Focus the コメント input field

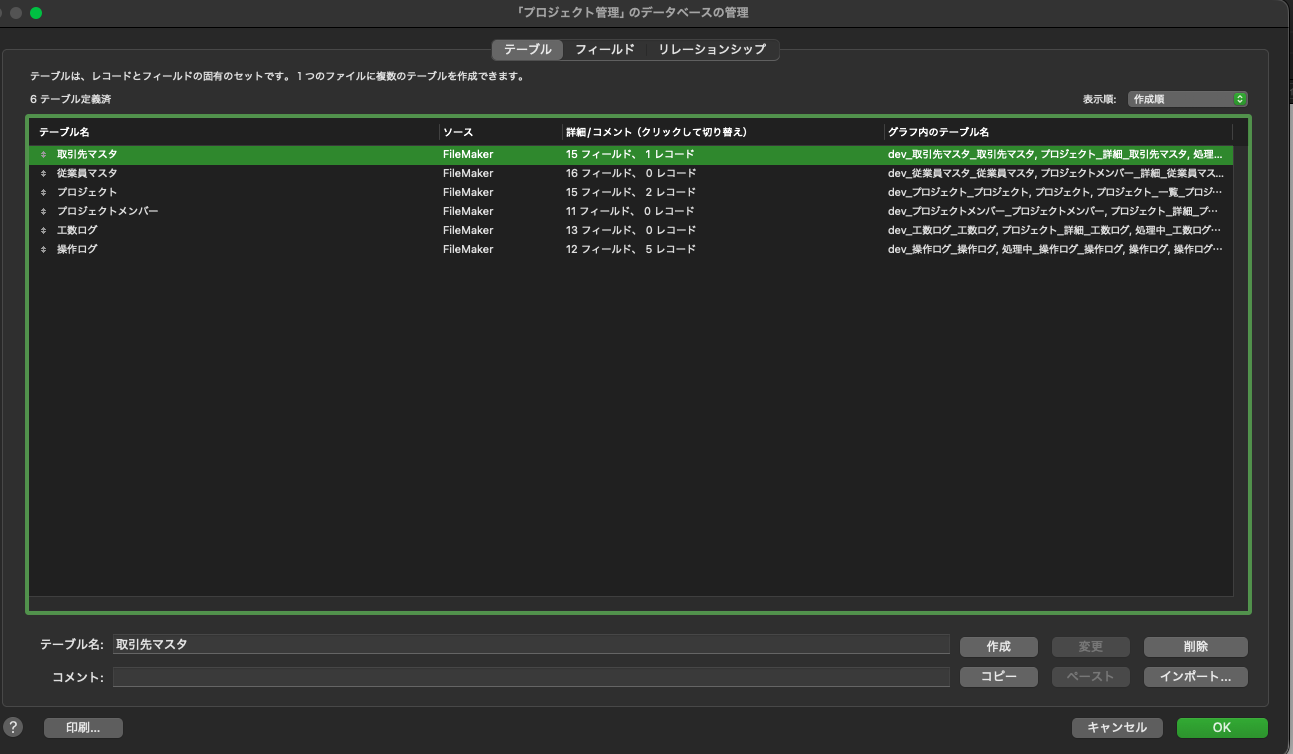531,677
